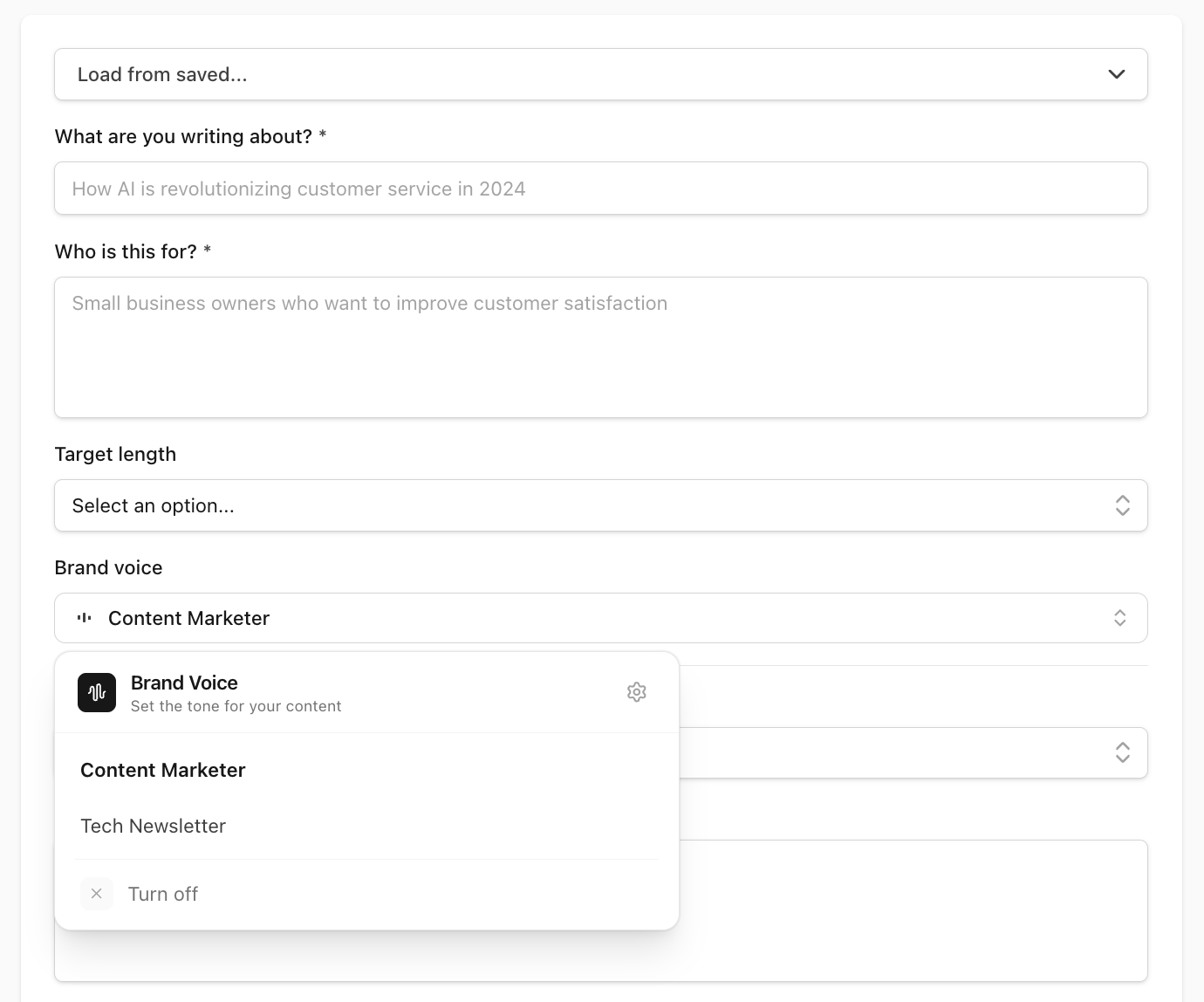Click the Brand Voice popup header
Viewport: 1204px width, 1002px height.
(184, 683)
